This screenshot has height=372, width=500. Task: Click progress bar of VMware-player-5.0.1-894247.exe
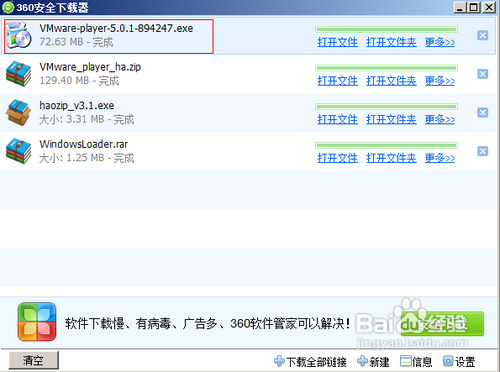[x=386, y=30]
